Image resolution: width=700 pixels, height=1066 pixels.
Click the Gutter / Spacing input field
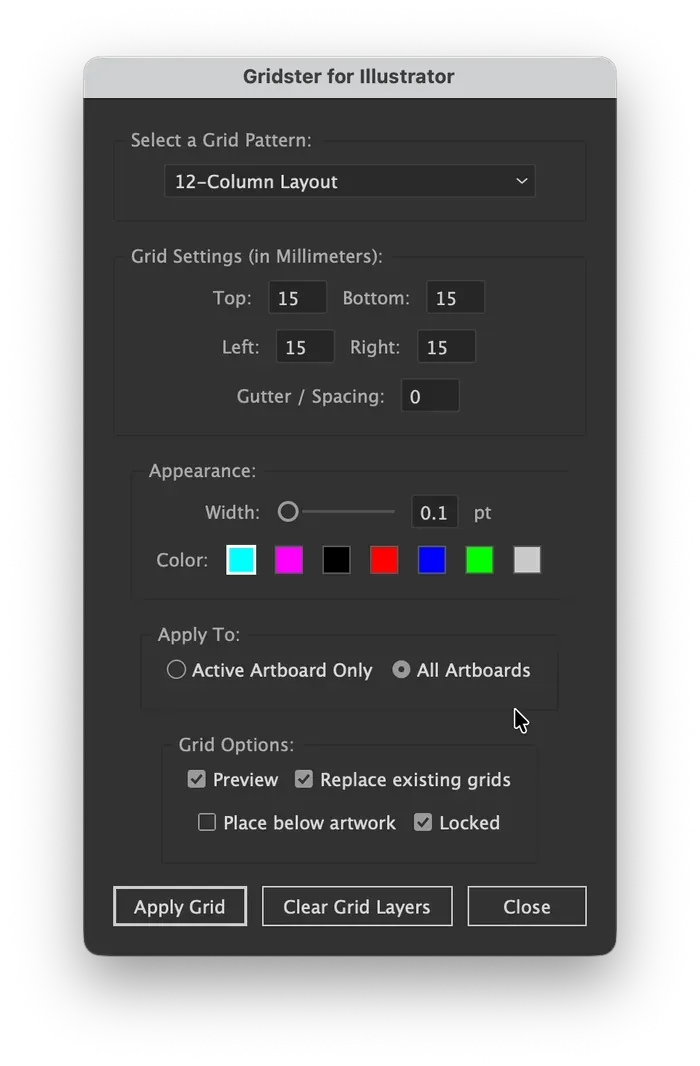point(430,396)
